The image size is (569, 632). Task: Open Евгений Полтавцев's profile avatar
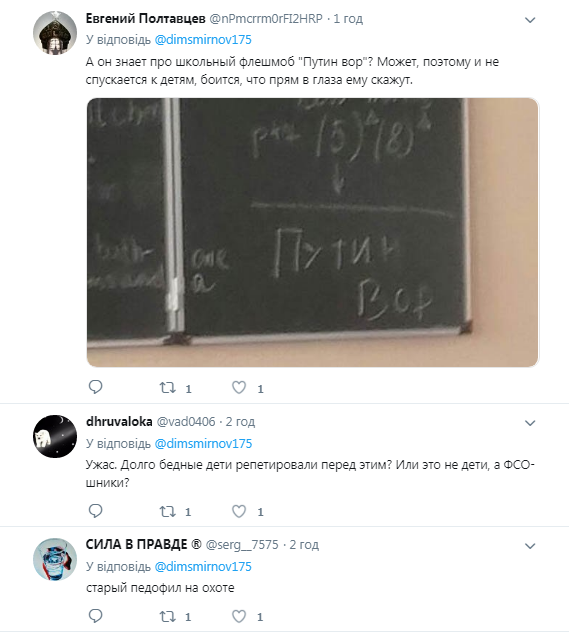coord(55,33)
